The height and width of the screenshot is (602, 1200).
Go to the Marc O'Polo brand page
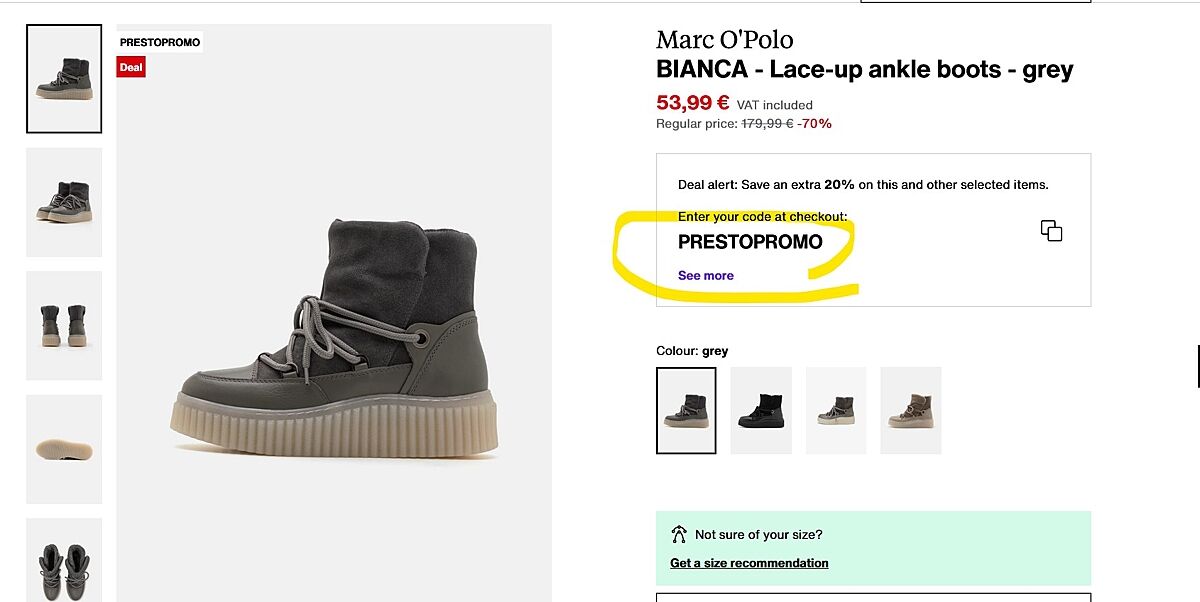[724, 40]
